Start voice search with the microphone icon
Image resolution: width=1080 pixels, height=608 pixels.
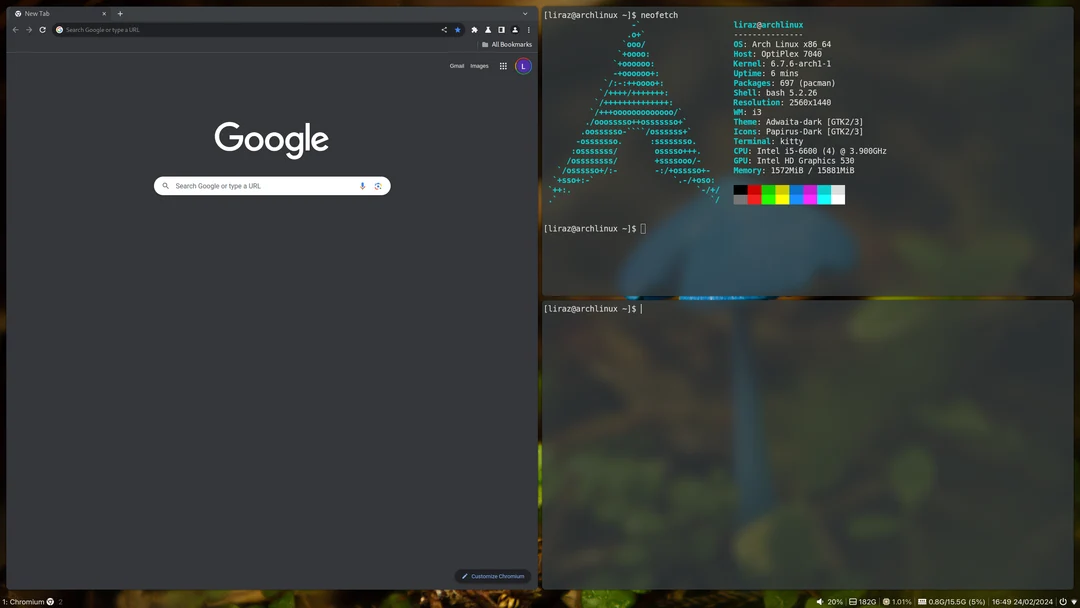[x=362, y=185]
